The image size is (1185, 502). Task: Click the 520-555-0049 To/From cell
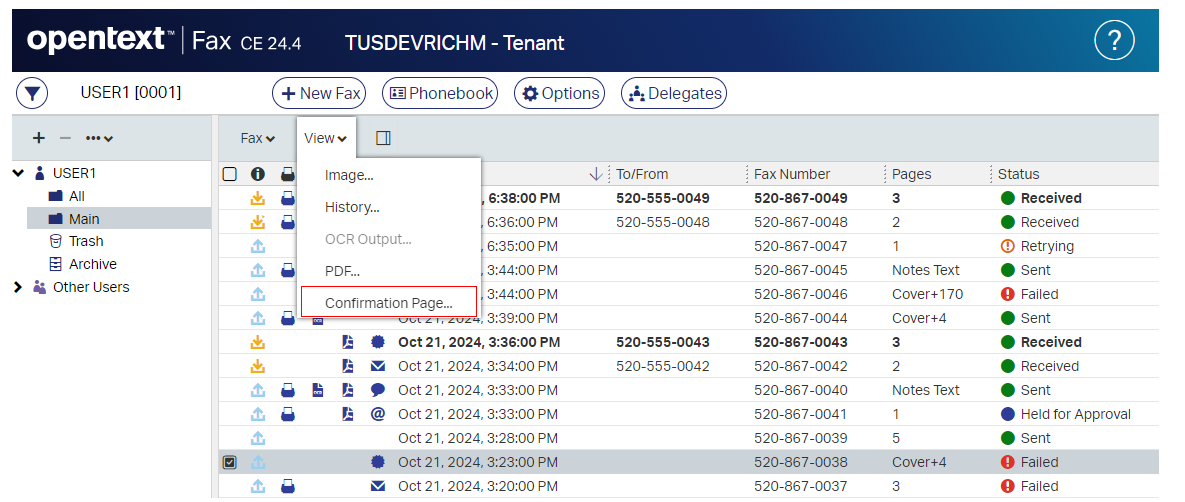[663, 198]
